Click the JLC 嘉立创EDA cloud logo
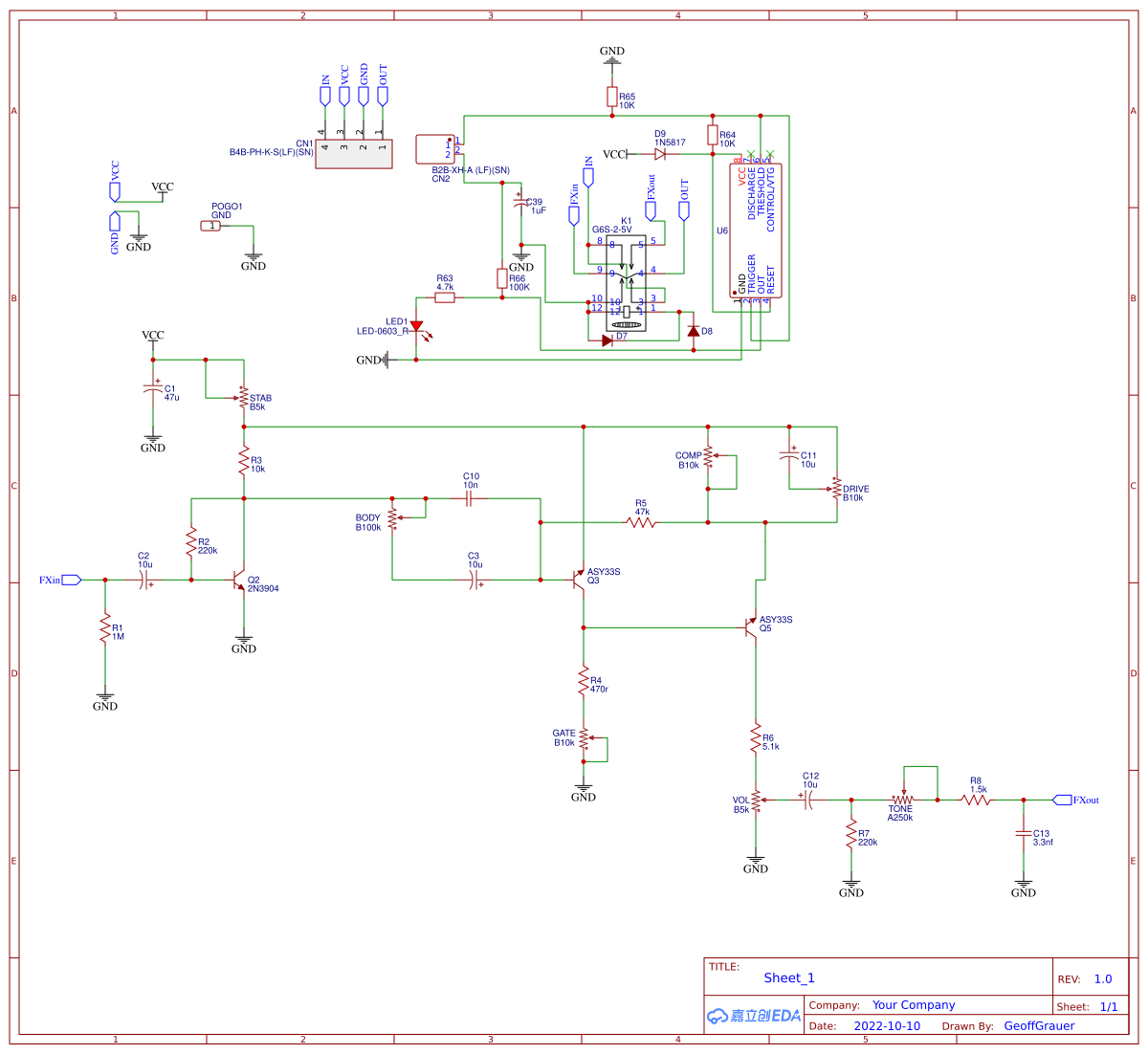1148x1054 pixels. (752, 1015)
